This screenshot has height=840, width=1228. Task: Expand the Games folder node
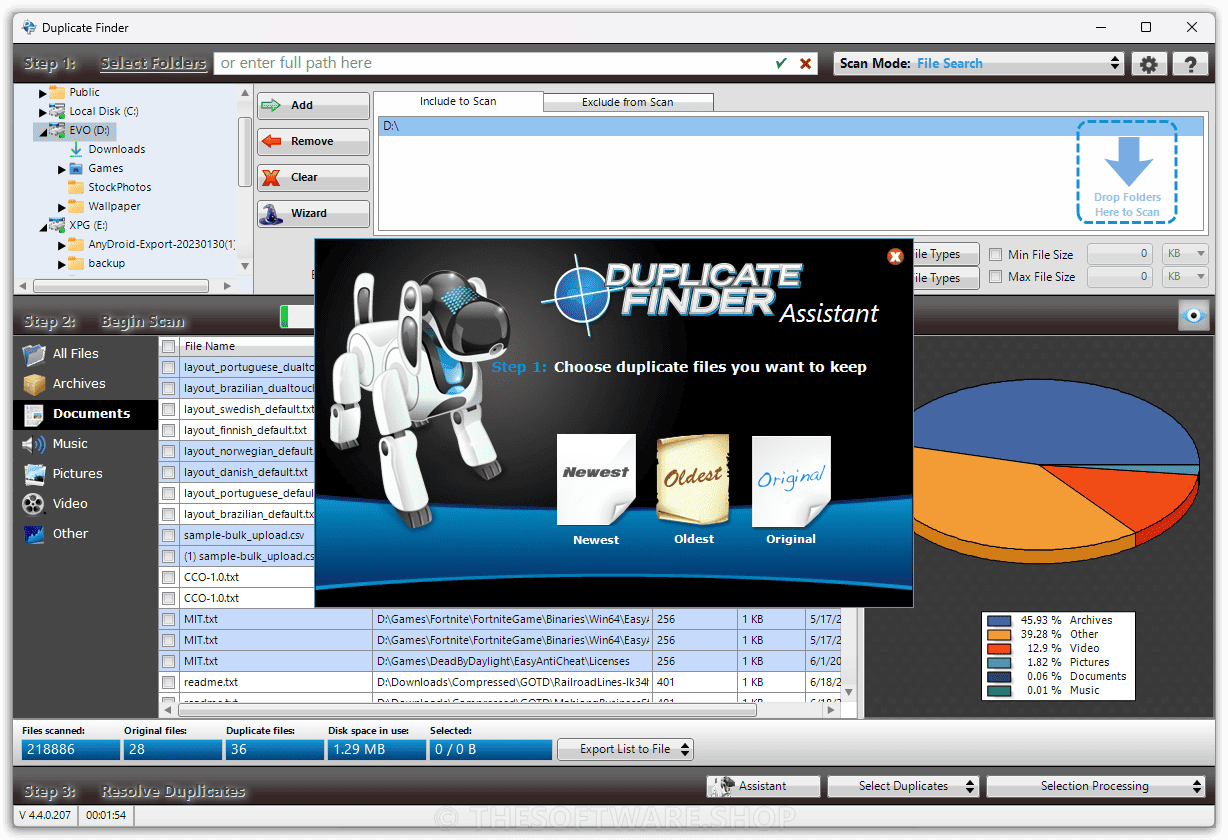(x=62, y=169)
